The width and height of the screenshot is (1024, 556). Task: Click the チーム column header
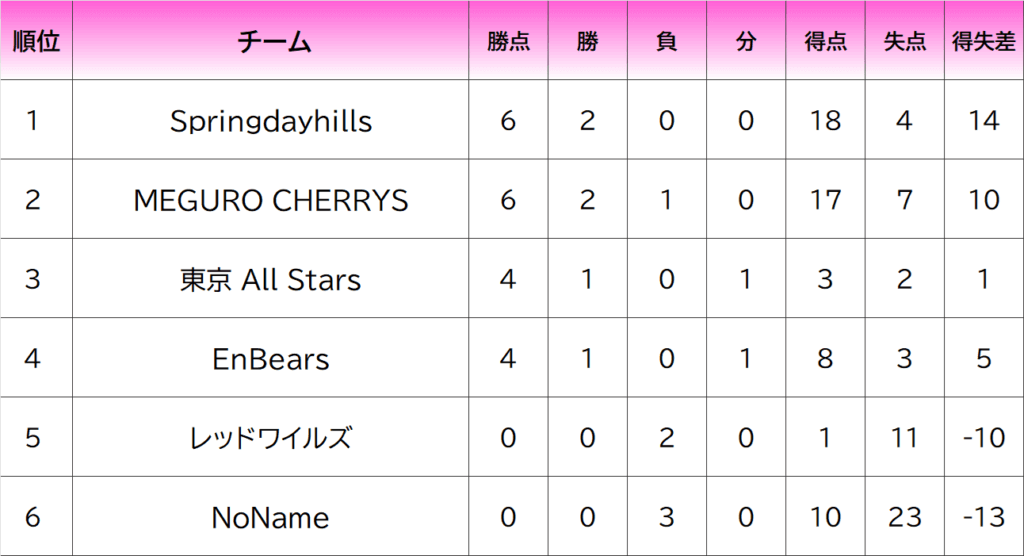(271, 42)
